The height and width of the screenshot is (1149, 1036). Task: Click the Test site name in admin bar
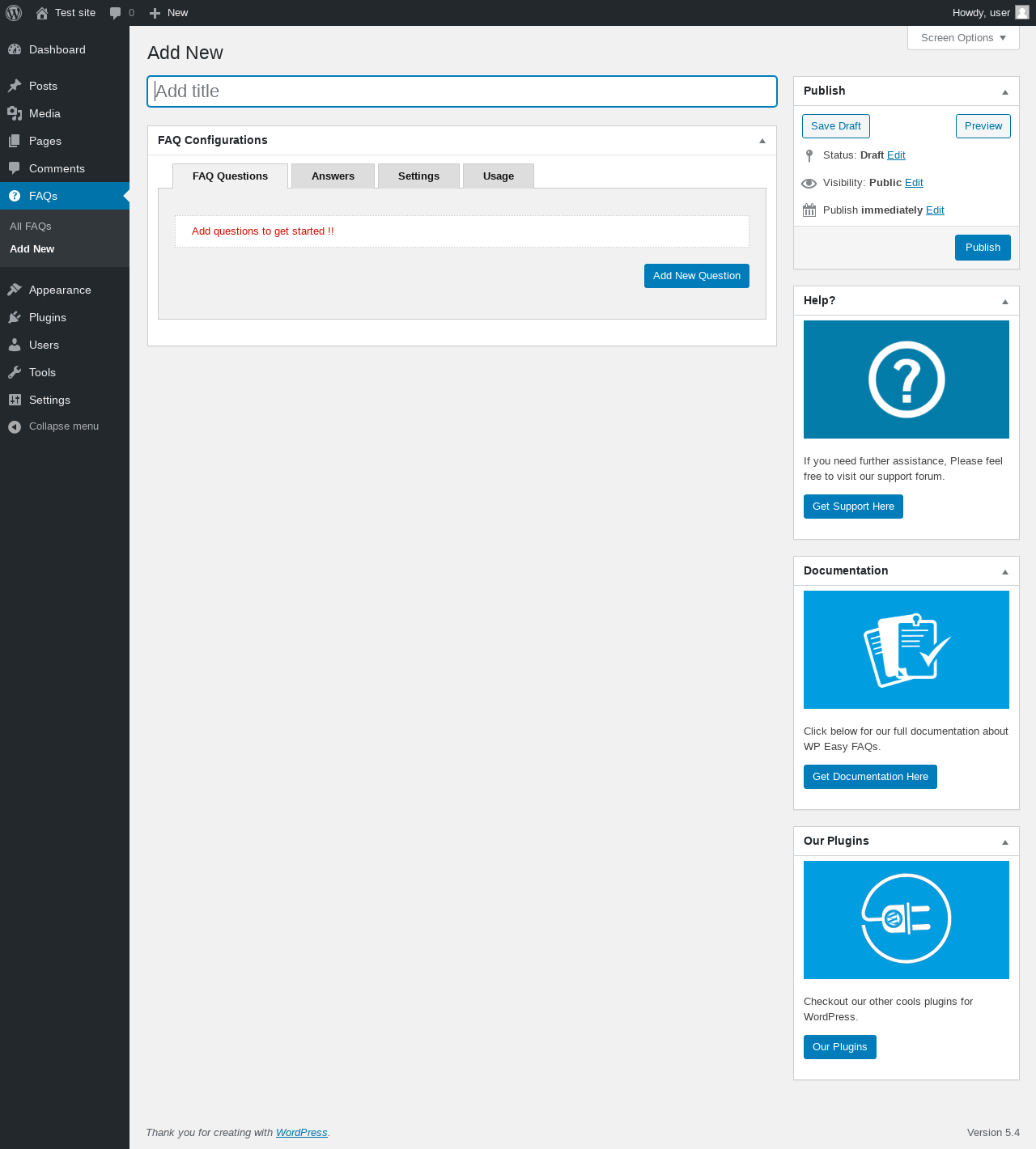coord(75,13)
